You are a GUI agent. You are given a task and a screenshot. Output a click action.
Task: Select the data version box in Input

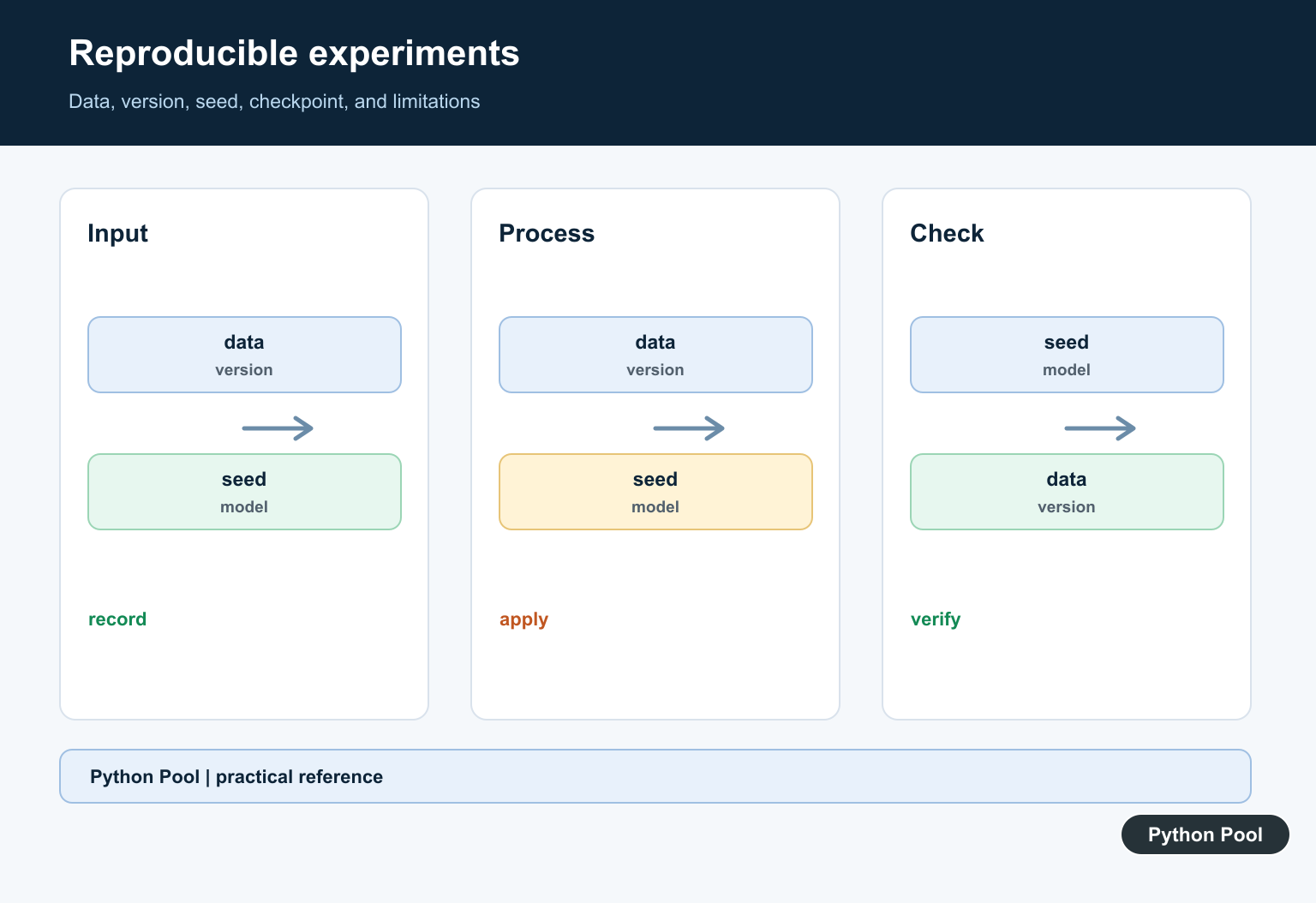click(x=244, y=355)
